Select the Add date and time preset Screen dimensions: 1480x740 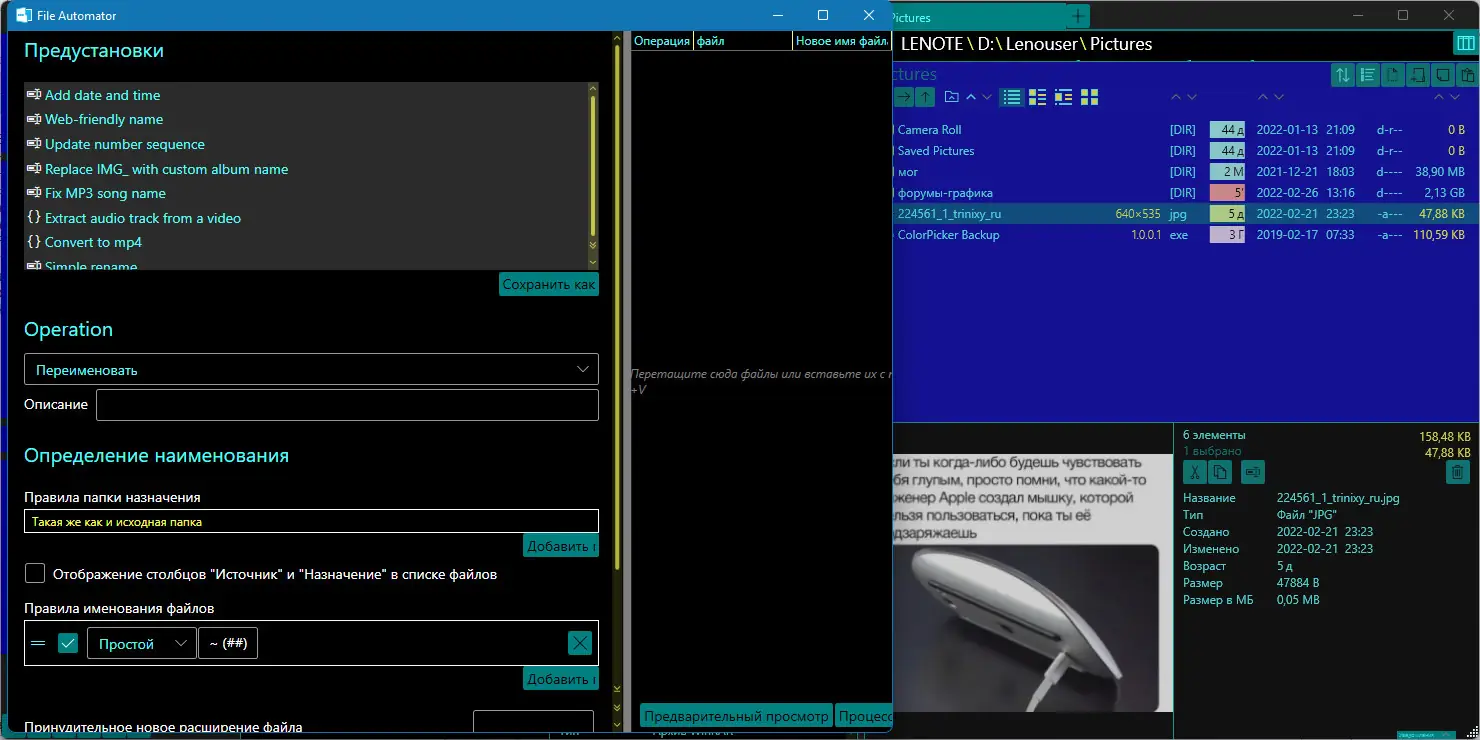coord(102,95)
